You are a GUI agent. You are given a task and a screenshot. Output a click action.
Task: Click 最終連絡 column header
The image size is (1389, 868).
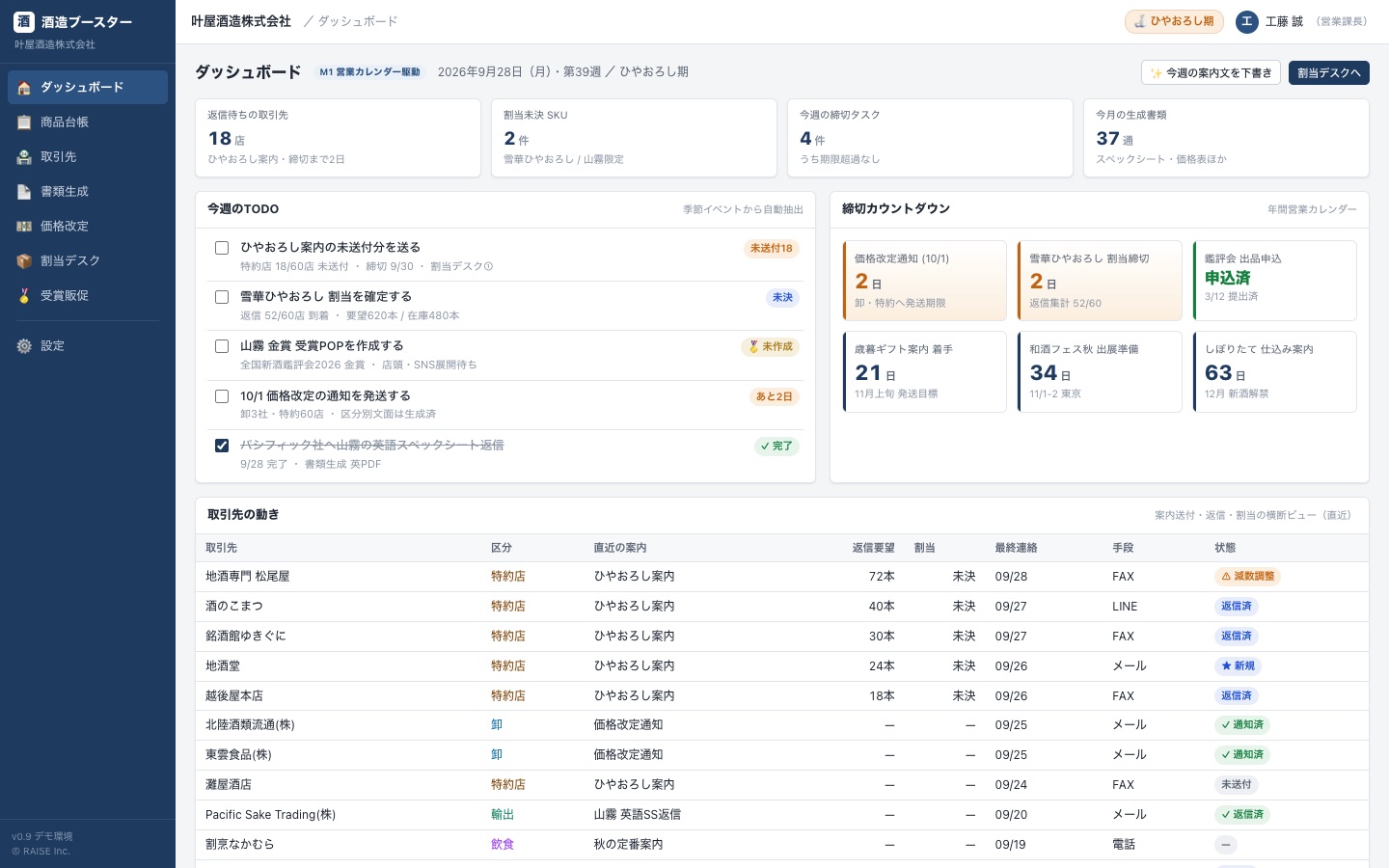tap(1017, 548)
